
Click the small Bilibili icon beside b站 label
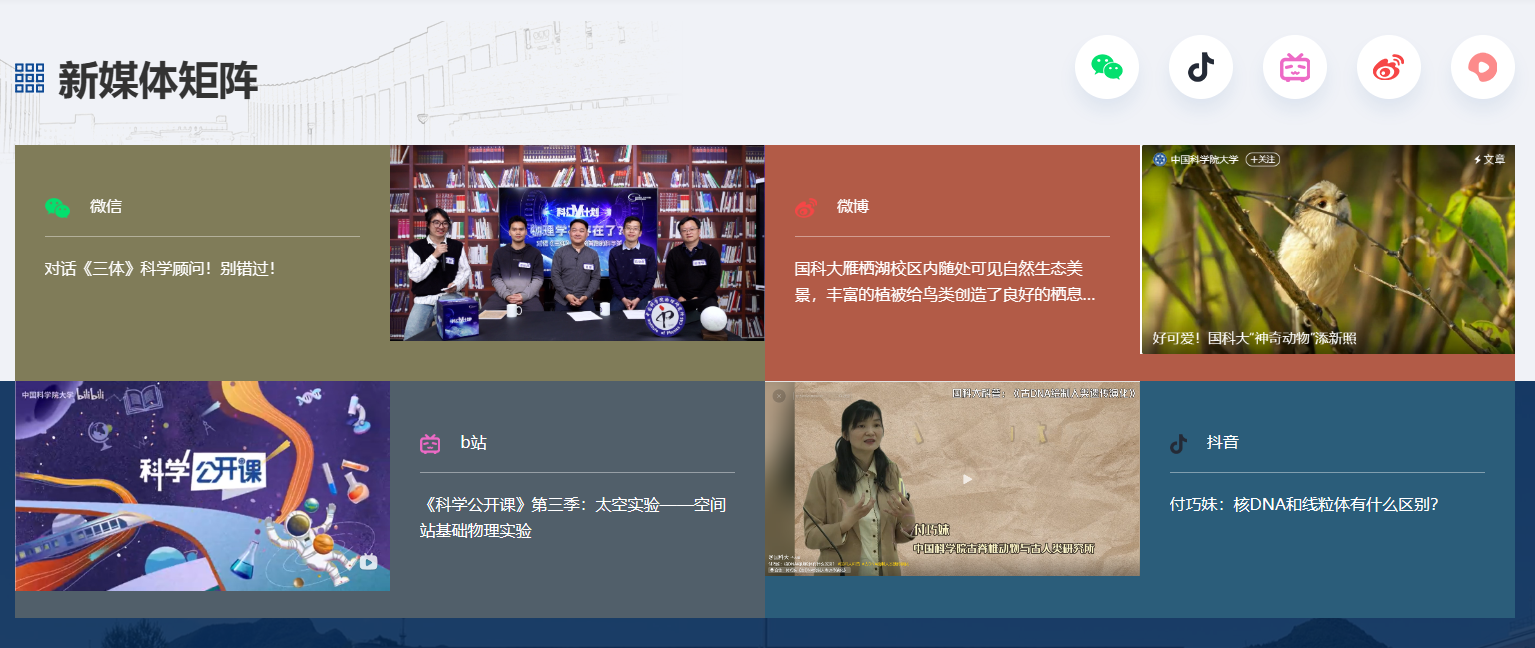pyautogui.click(x=430, y=443)
